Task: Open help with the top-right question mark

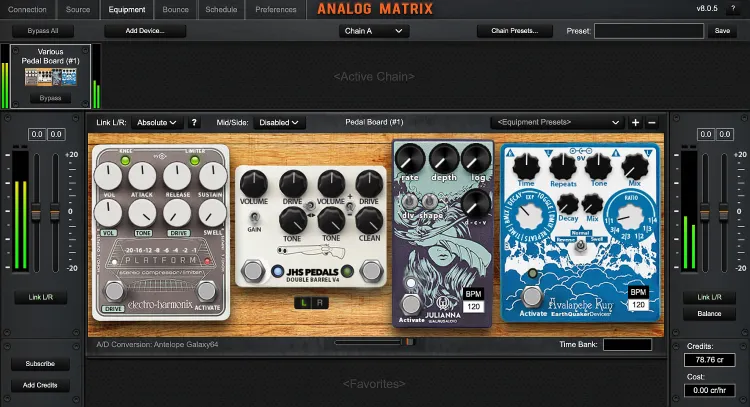Action: point(733,9)
